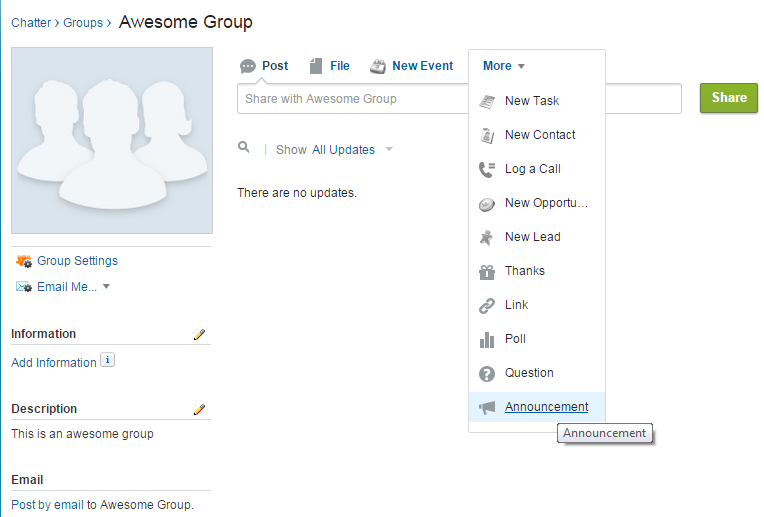The height and width of the screenshot is (517, 764).
Task: Click the File document icon
Action: [x=316, y=66]
